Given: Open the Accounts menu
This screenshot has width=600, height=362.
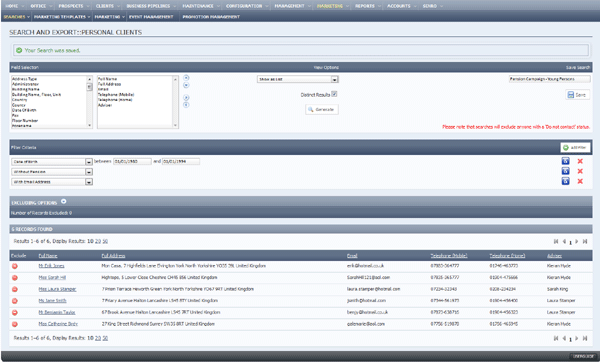Looking at the screenshot, I should point(401,6).
